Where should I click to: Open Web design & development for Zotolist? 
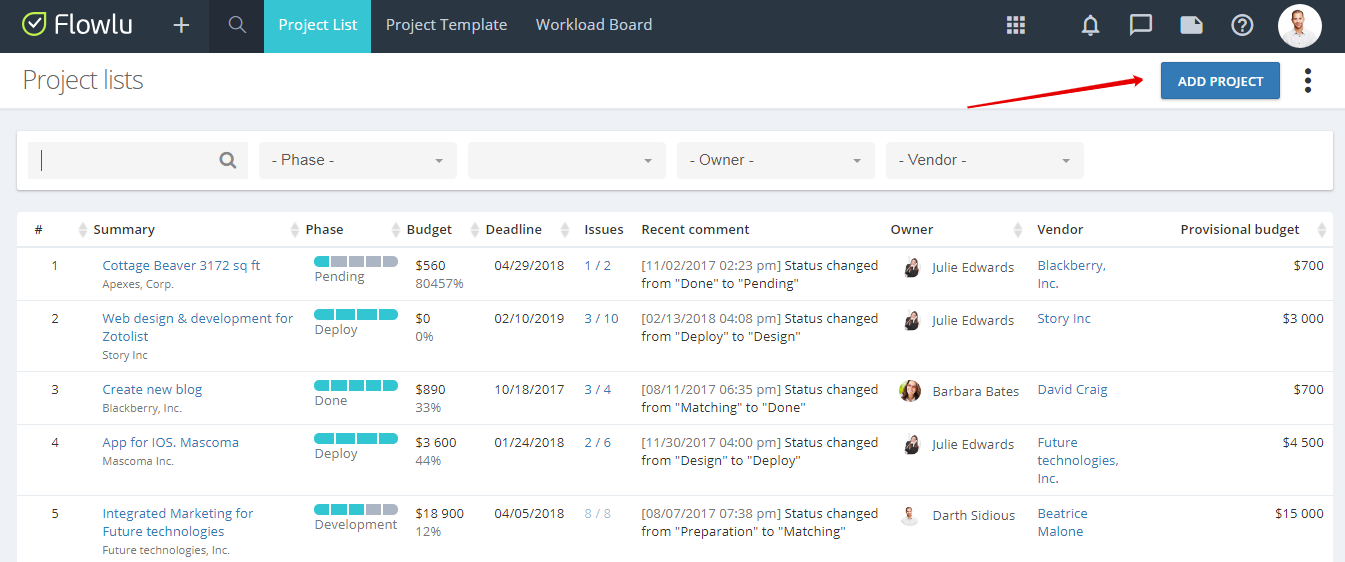(x=198, y=328)
